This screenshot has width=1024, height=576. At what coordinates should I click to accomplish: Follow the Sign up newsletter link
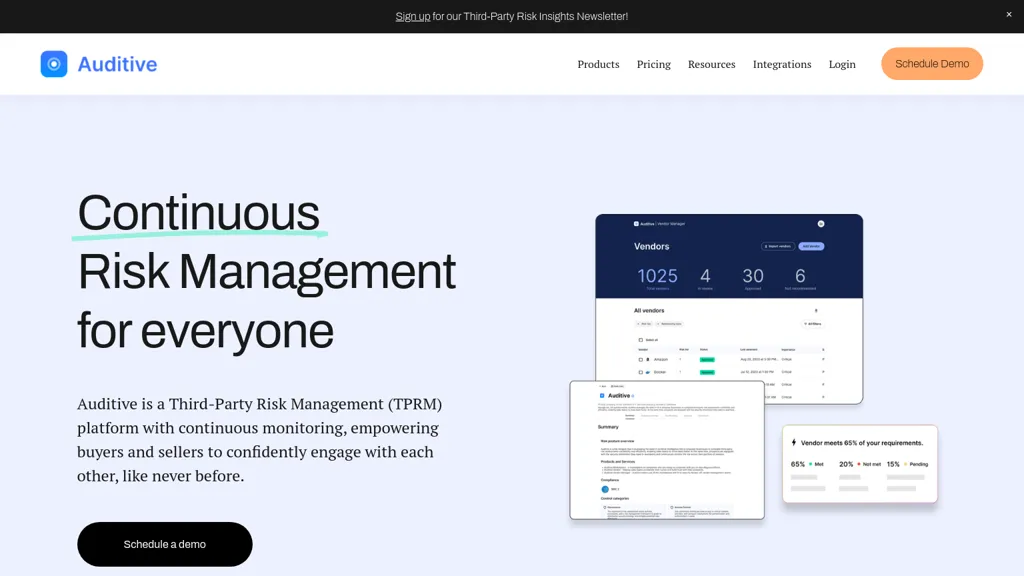pos(412,16)
